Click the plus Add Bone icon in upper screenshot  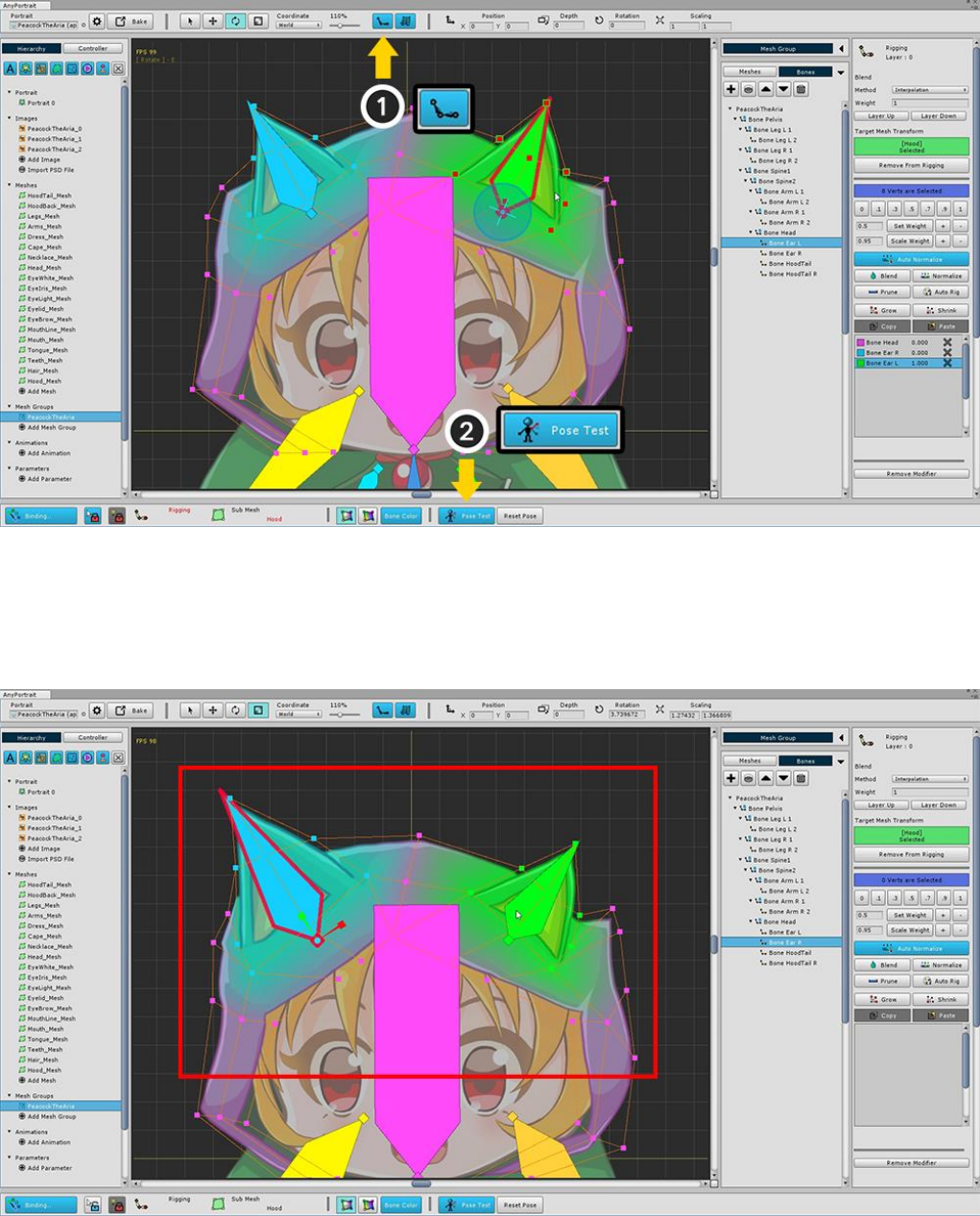click(731, 89)
